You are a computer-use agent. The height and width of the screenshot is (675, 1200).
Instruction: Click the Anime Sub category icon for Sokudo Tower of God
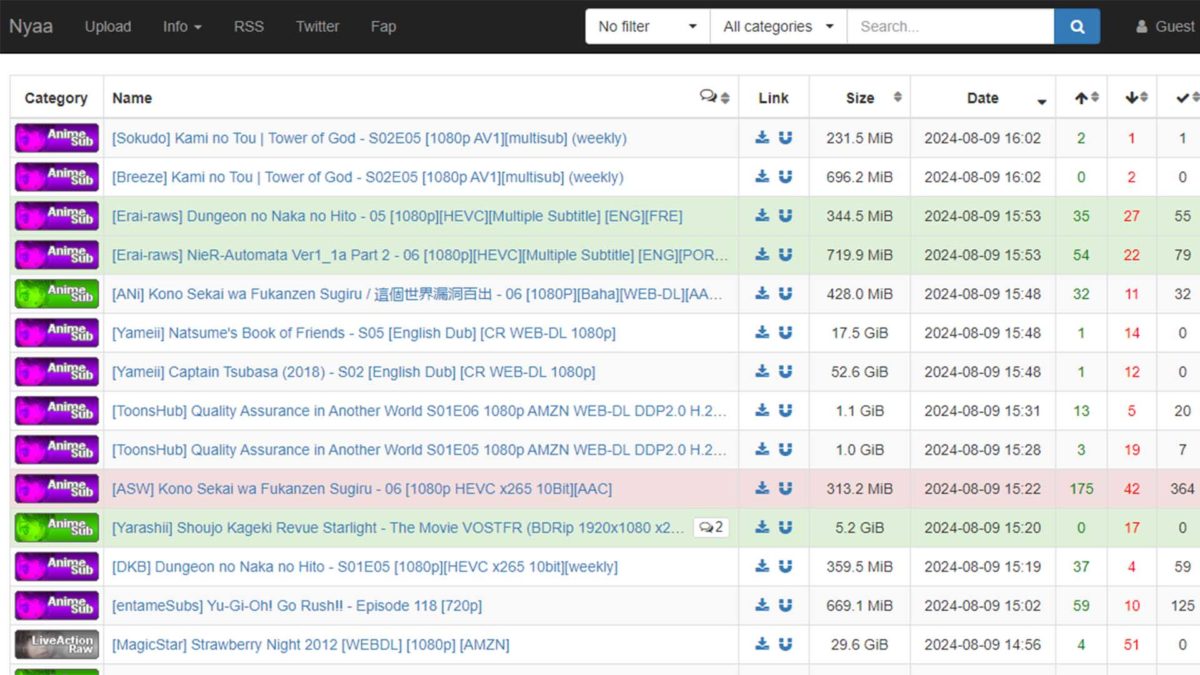point(56,138)
